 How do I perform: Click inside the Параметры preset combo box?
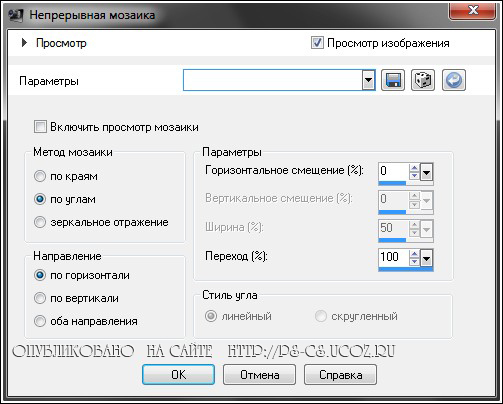pyautogui.click(x=273, y=80)
